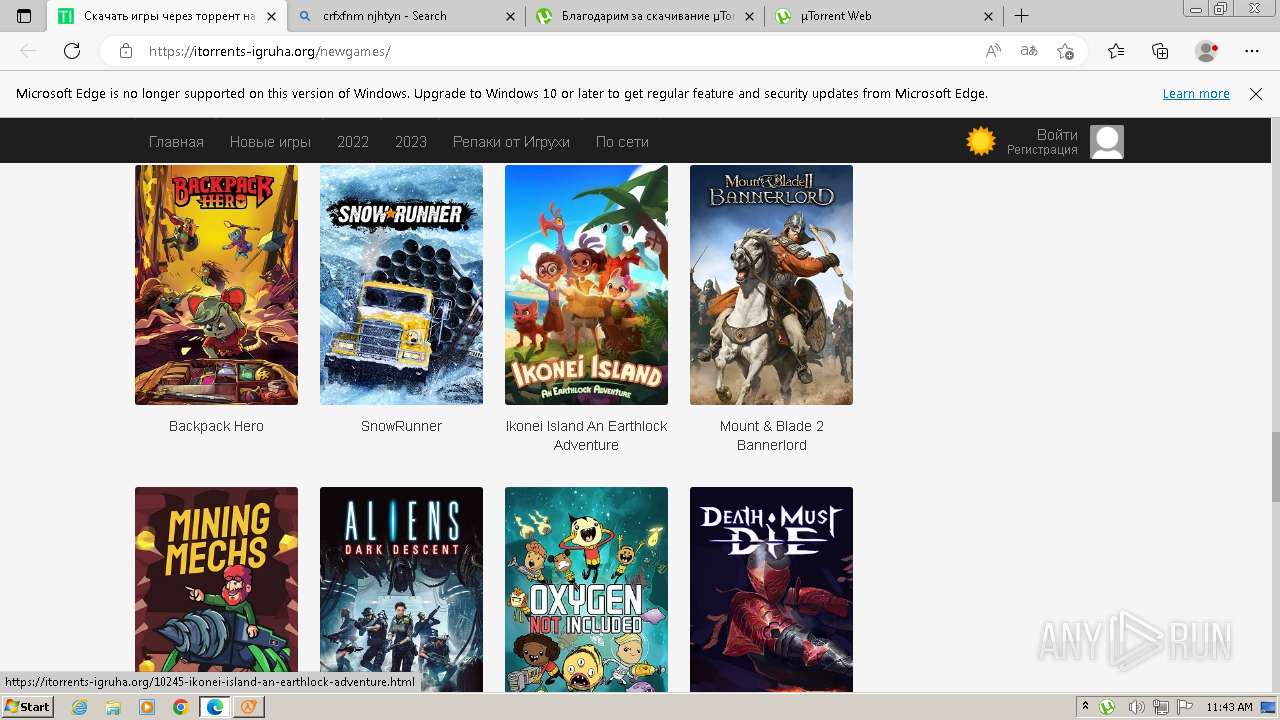Open Collections panel
1280x720 pixels.
pyautogui.click(x=1160, y=51)
